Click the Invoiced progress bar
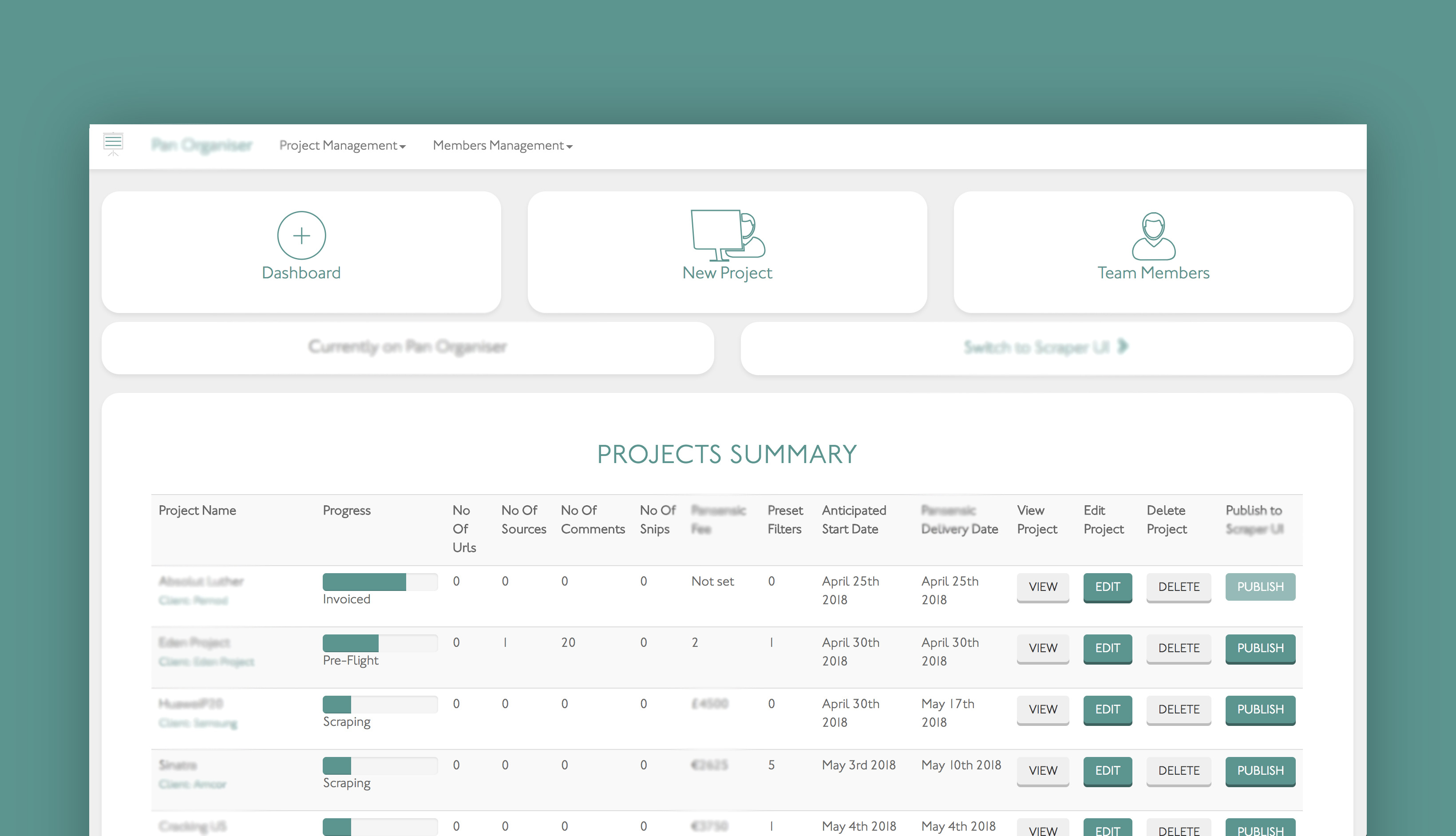1456x836 pixels. pos(380,582)
